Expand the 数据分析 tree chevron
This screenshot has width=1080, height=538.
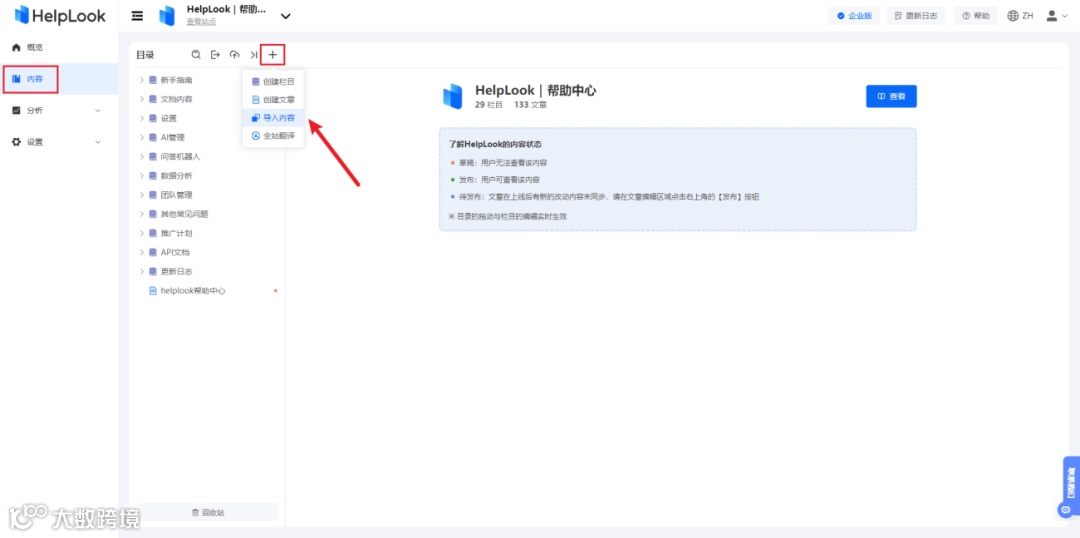(x=141, y=176)
